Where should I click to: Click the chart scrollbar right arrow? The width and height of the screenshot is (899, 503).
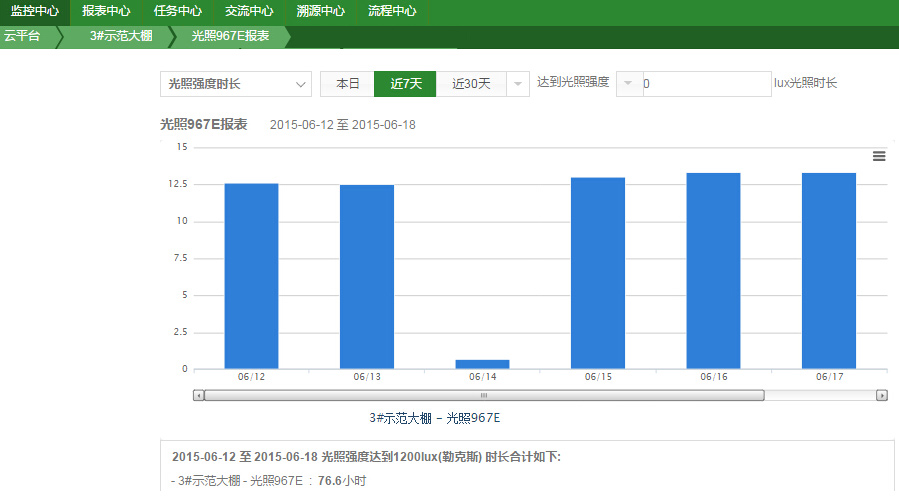coord(882,395)
